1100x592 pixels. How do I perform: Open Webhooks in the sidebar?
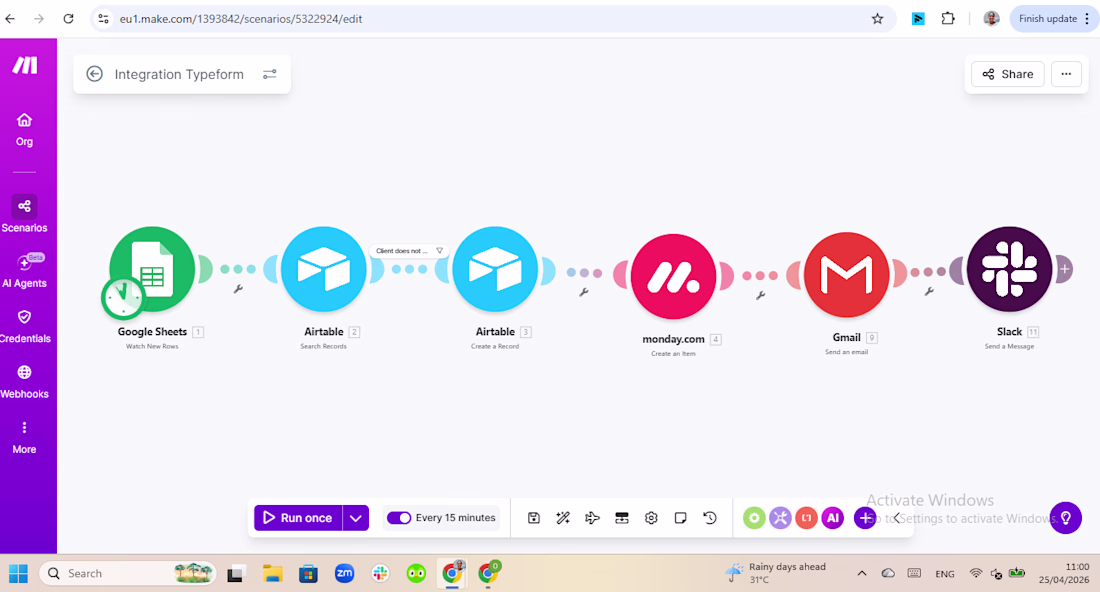click(x=25, y=382)
